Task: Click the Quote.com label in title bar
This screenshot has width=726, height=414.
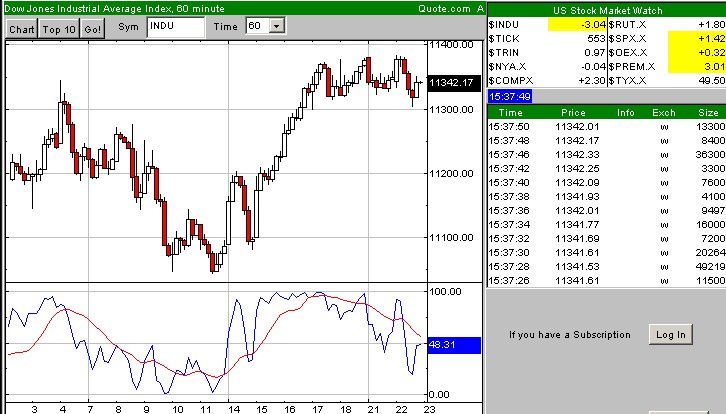Action: coord(444,8)
